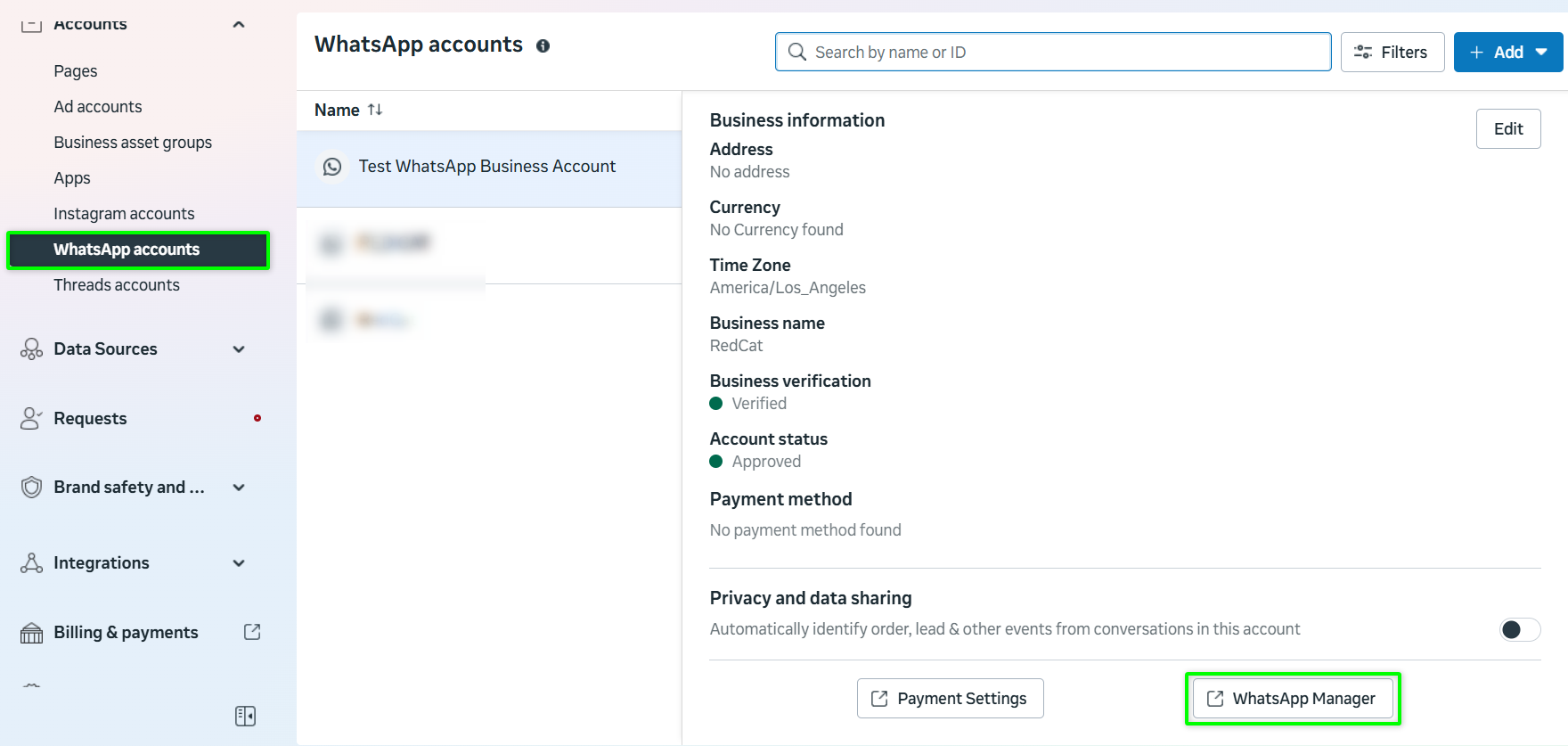Click the WhatsApp logo icon for Test account

[332, 167]
